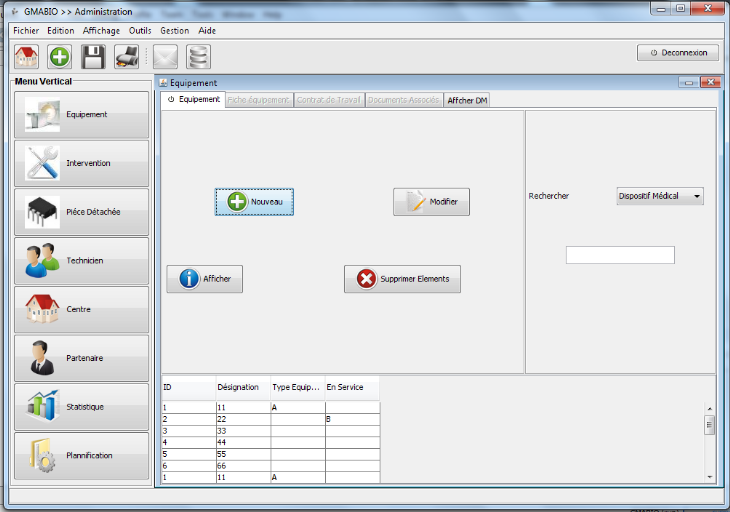Select the Equipement tab
Viewport: 730px width, 512px height.
point(194,100)
